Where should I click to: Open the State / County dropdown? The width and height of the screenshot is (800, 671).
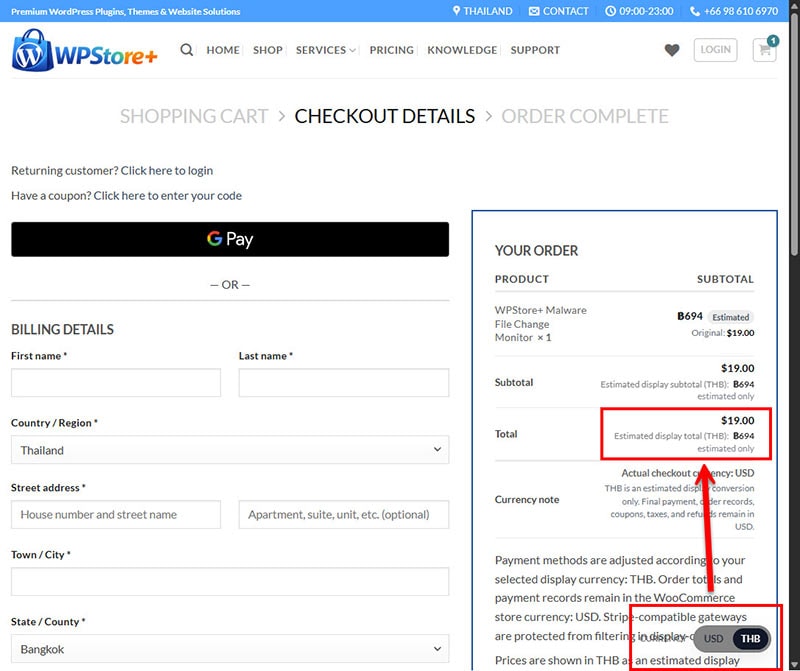230,649
